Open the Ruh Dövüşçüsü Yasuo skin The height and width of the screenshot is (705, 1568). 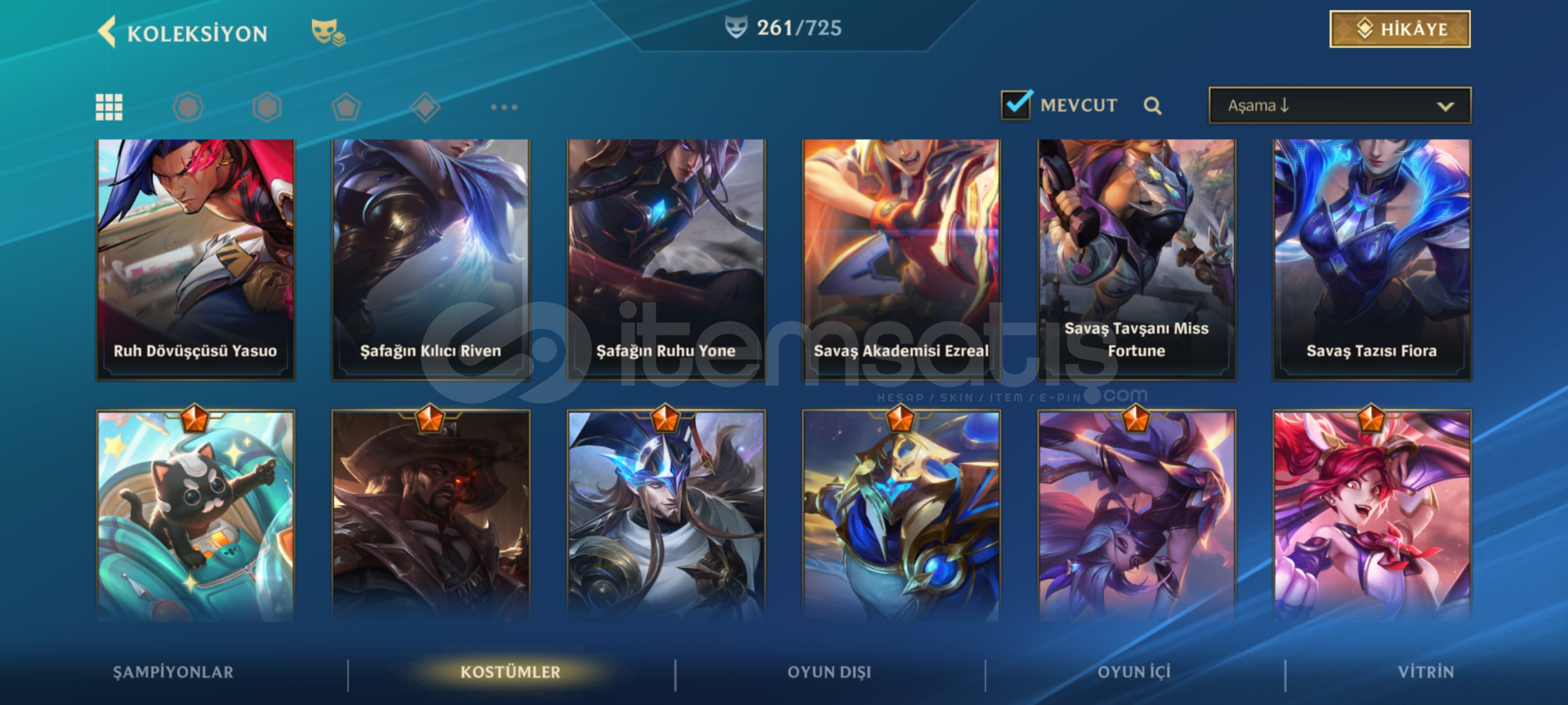(195, 259)
